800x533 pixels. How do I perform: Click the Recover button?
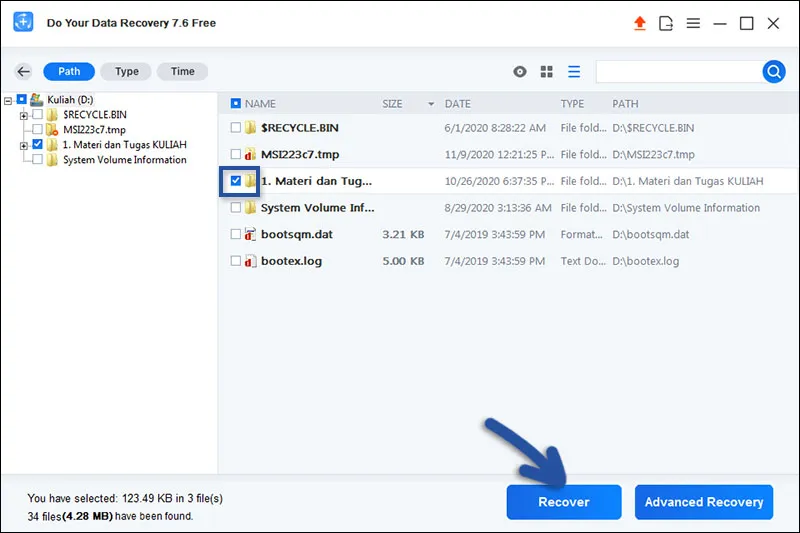click(x=564, y=502)
